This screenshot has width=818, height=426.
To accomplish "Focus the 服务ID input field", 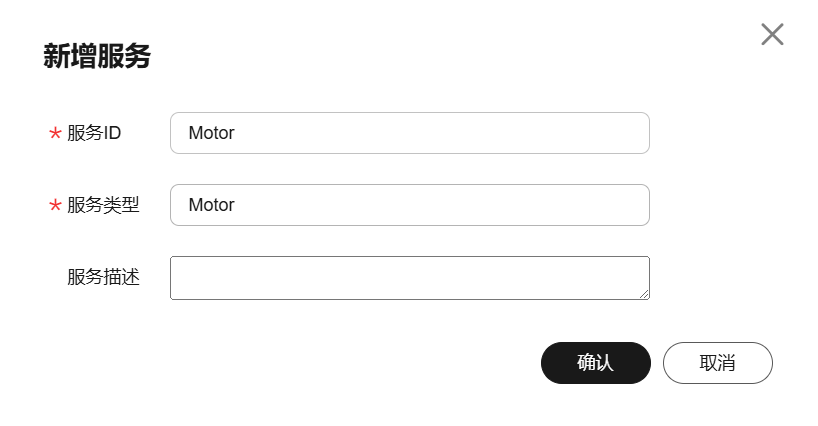I will pos(410,133).
